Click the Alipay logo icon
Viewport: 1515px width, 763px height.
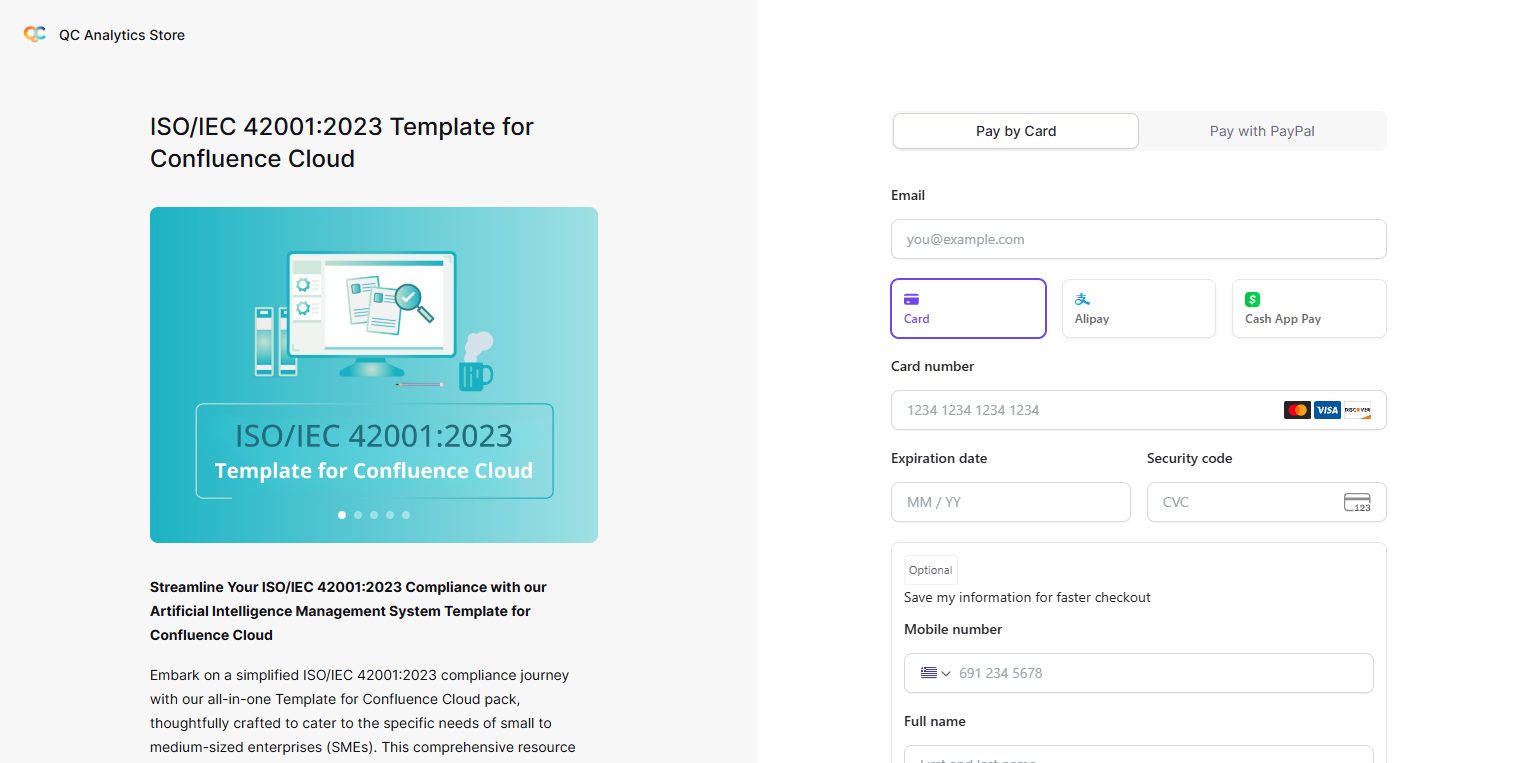[x=1082, y=299]
